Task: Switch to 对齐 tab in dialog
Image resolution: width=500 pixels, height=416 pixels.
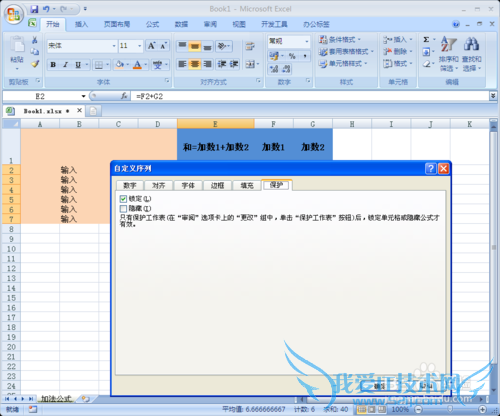Action: click(159, 186)
